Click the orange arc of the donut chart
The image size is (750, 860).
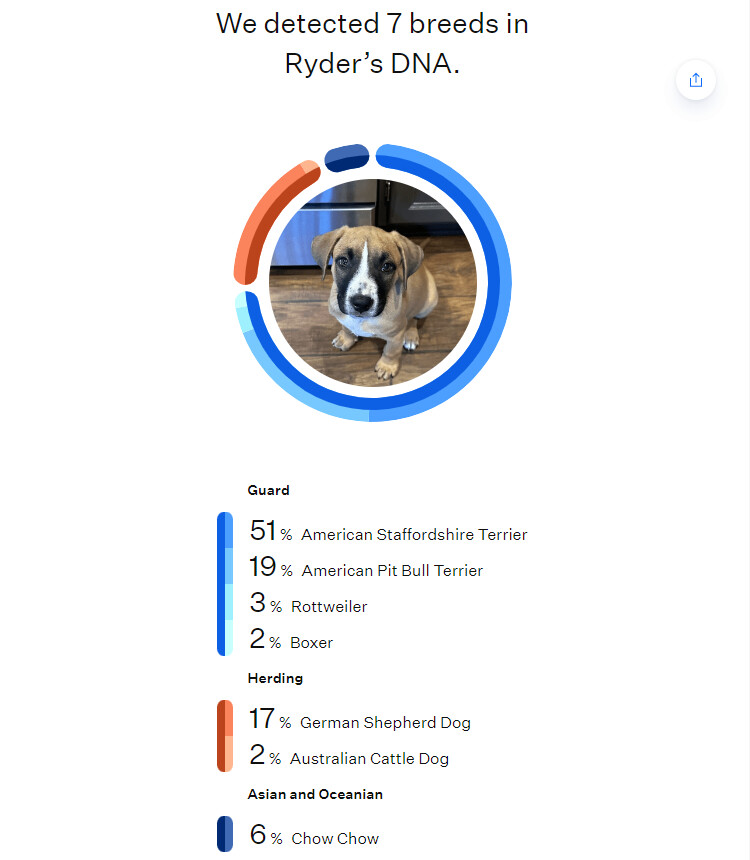264,213
